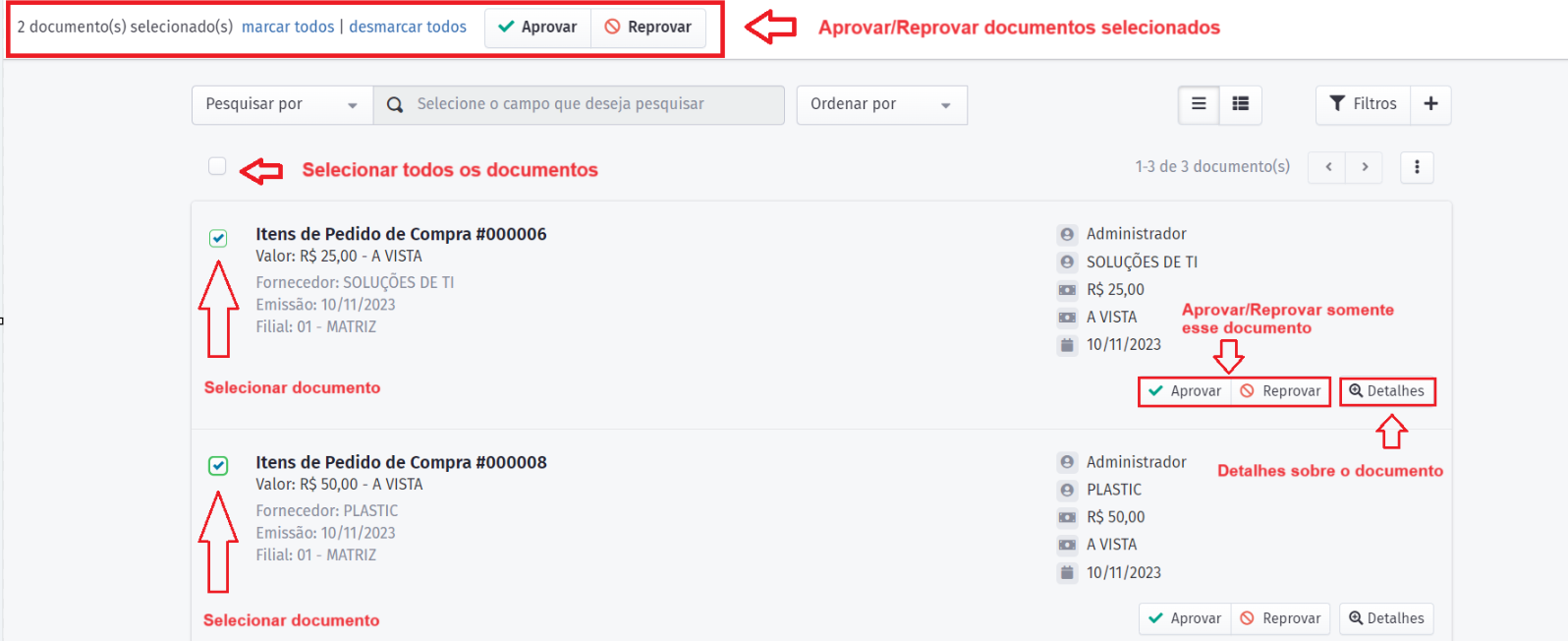Screen dimensions: 1568x641
Task: Click Reprovar for order #000008
Action: [1280, 618]
